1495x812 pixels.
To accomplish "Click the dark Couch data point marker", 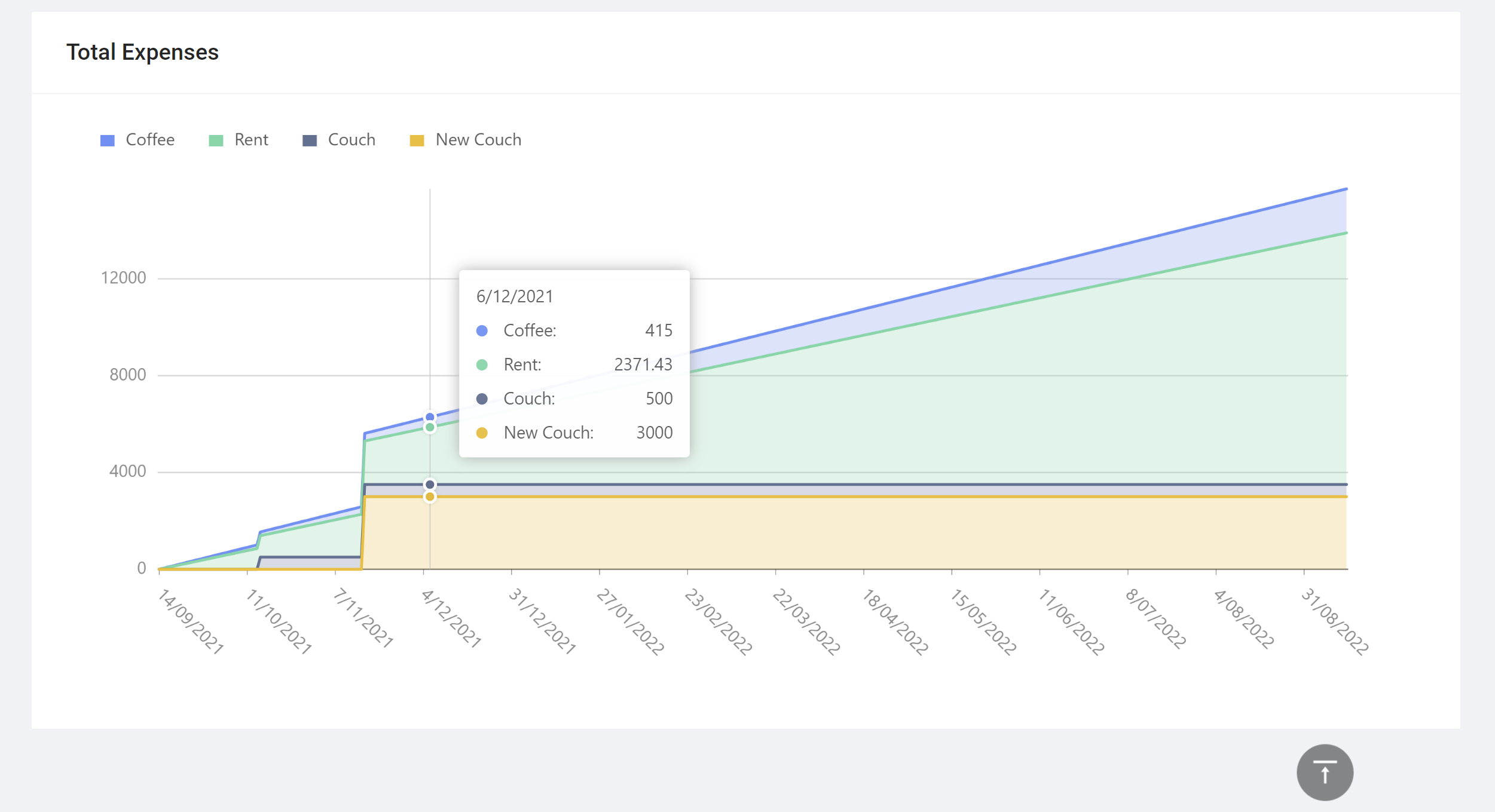I will [x=430, y=485].
